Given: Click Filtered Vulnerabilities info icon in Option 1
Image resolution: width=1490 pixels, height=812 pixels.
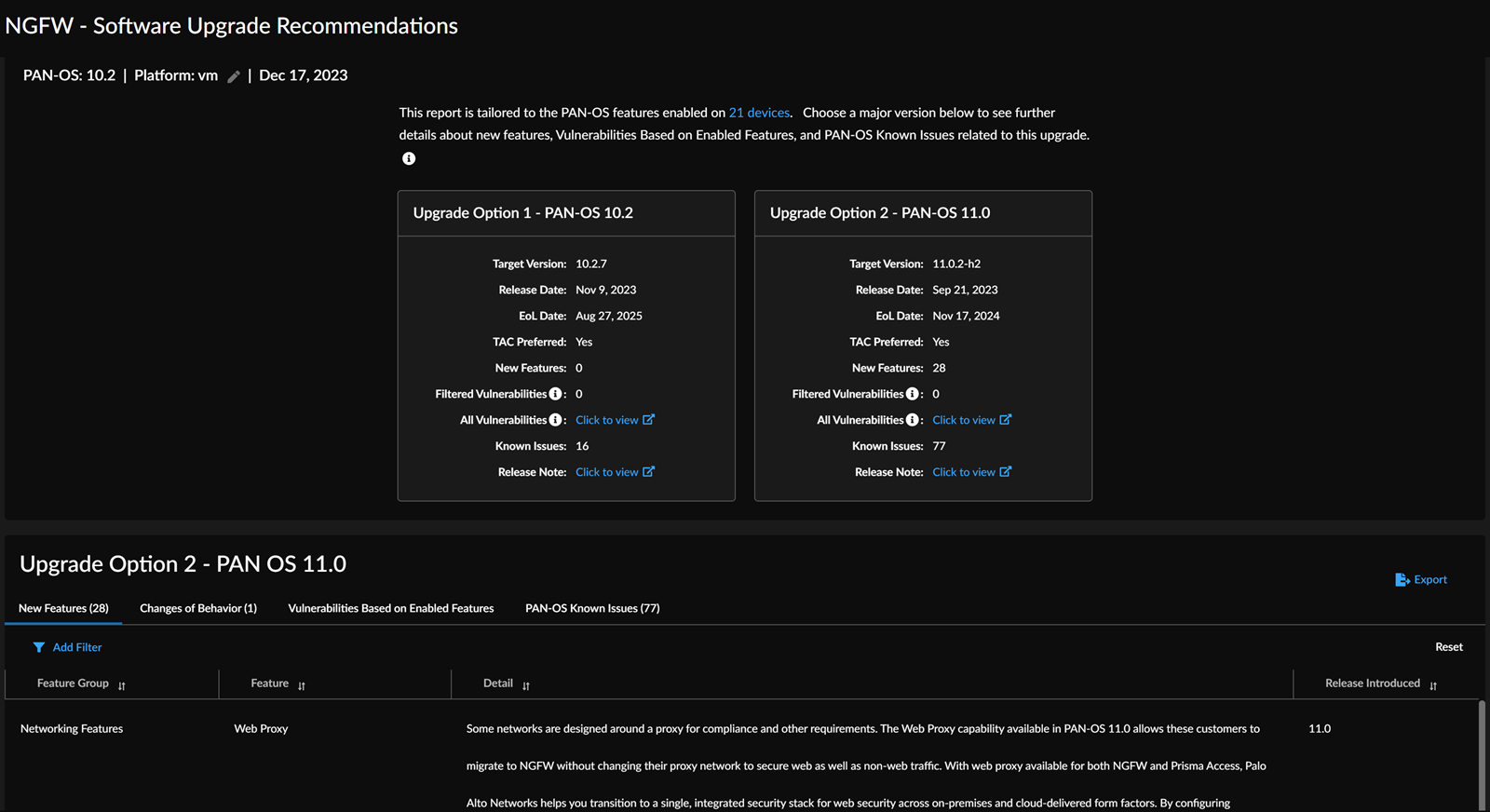Looking at the screenshot, I should [x=555, y=394].
